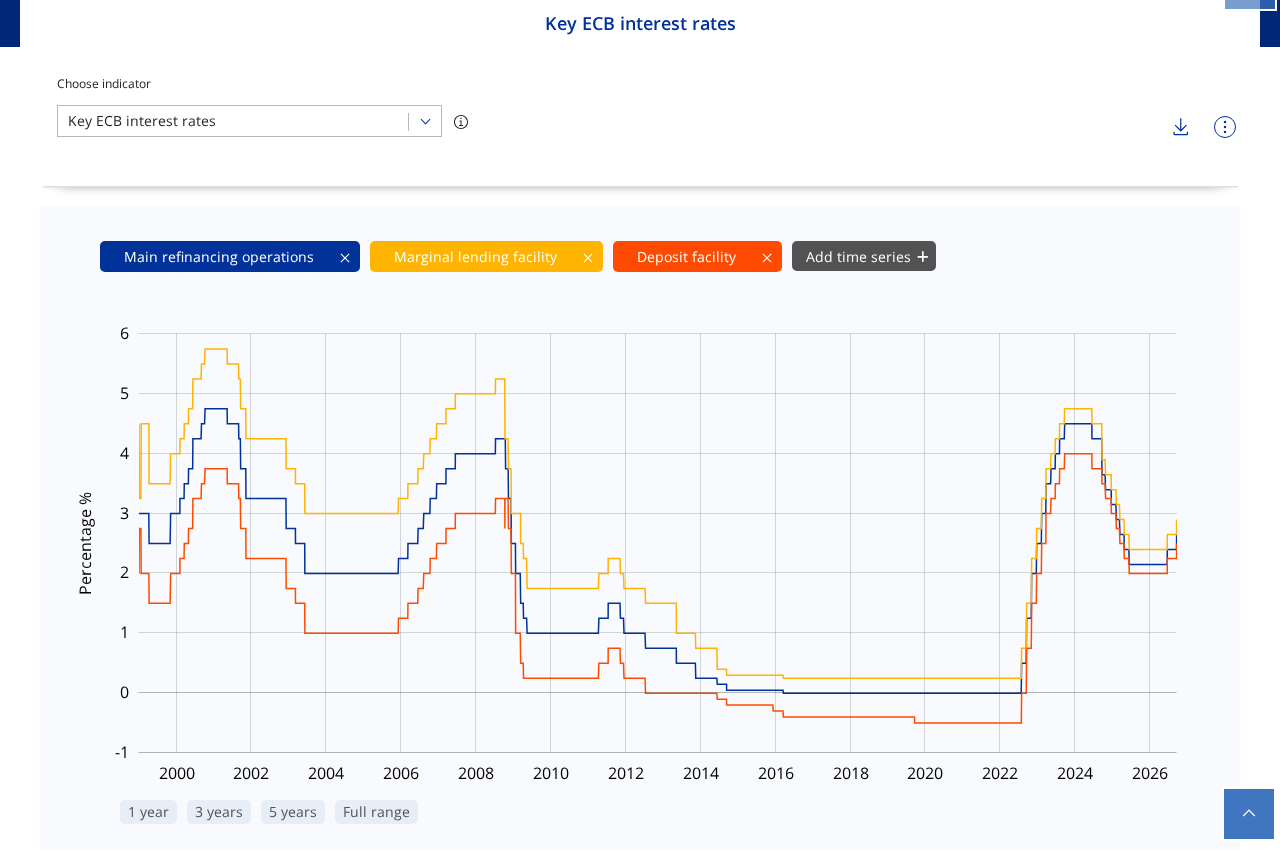Screen dimensions: 1280x850
Task: Click Add time series button
Action: pos(864,256)
